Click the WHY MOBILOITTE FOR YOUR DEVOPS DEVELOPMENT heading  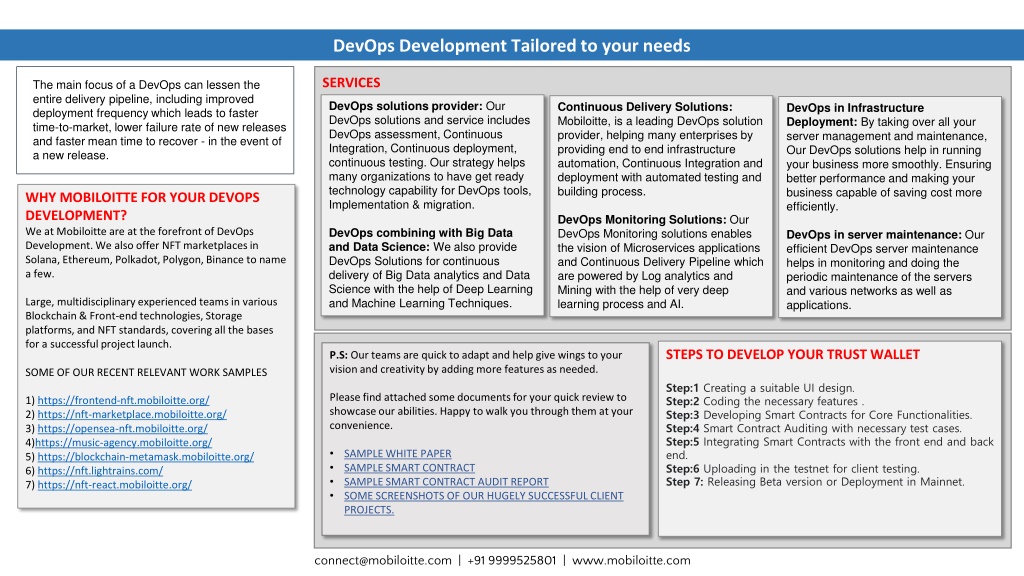tap(142, 206)
